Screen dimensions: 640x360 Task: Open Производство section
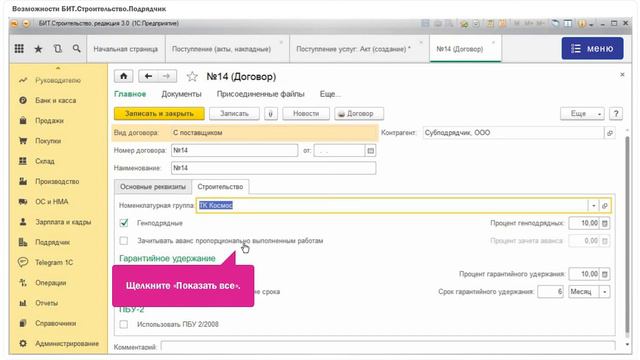pyautogui.click(x=57, y=181)
